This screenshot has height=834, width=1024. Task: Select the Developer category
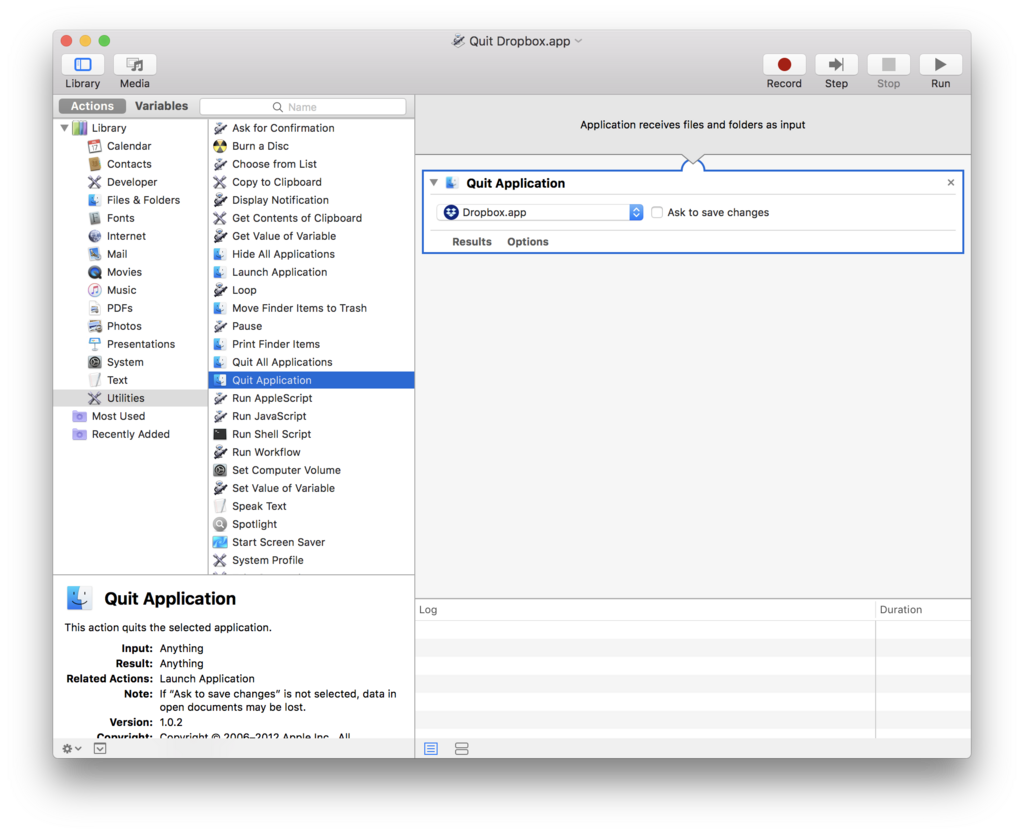pos(132,182)
